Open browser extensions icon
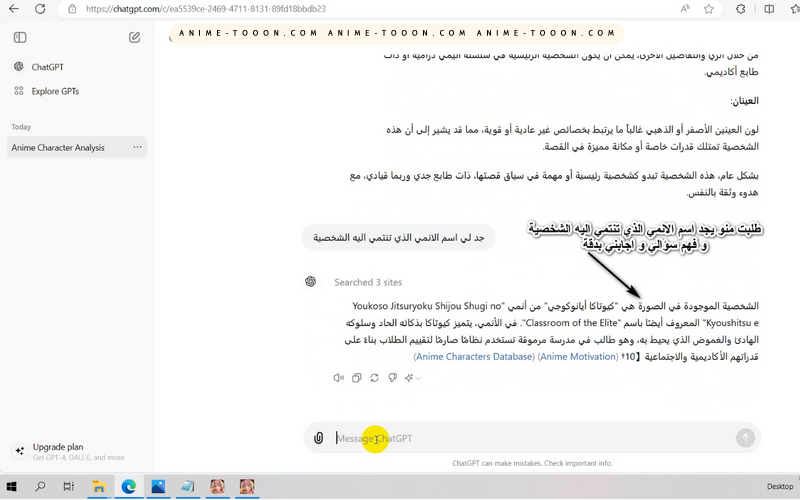This screenshot has height=500, width=800. 741,9
